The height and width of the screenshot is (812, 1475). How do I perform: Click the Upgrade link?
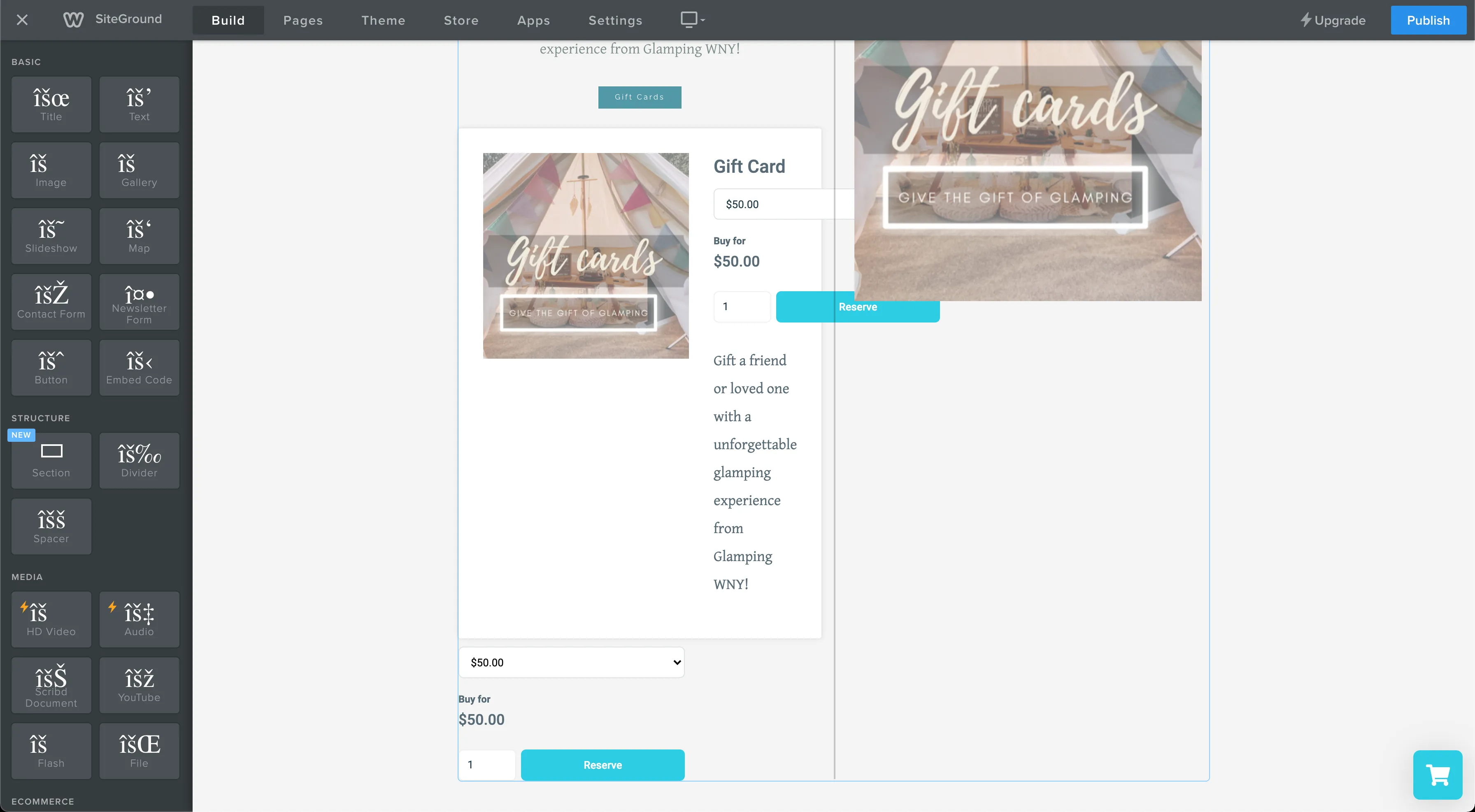(x=1333, y=20)
